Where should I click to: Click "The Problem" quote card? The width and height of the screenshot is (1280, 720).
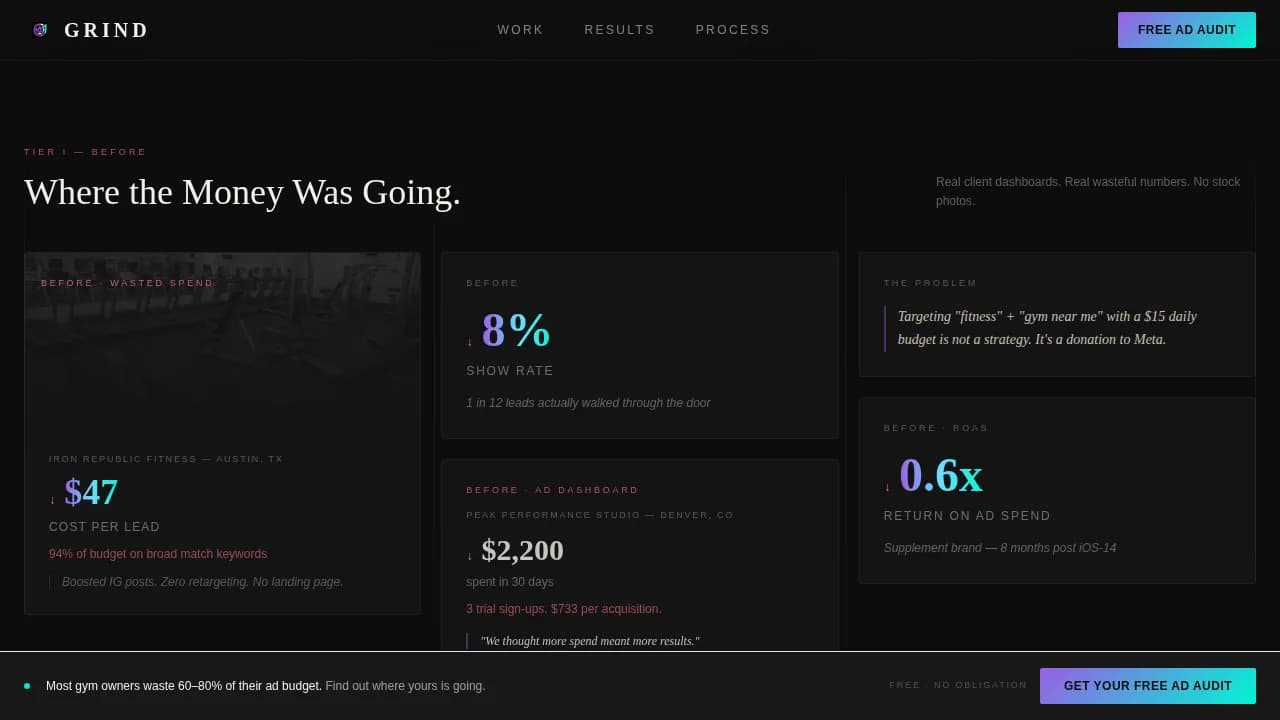point(1057,315)
